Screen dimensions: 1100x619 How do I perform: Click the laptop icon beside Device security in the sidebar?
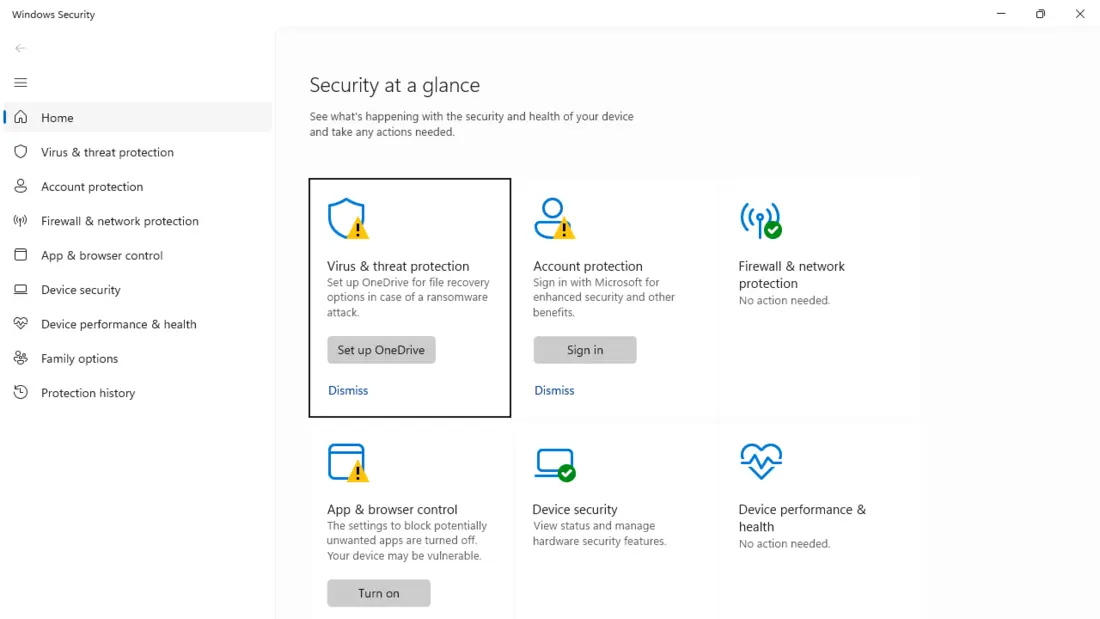tap(20, 289)
